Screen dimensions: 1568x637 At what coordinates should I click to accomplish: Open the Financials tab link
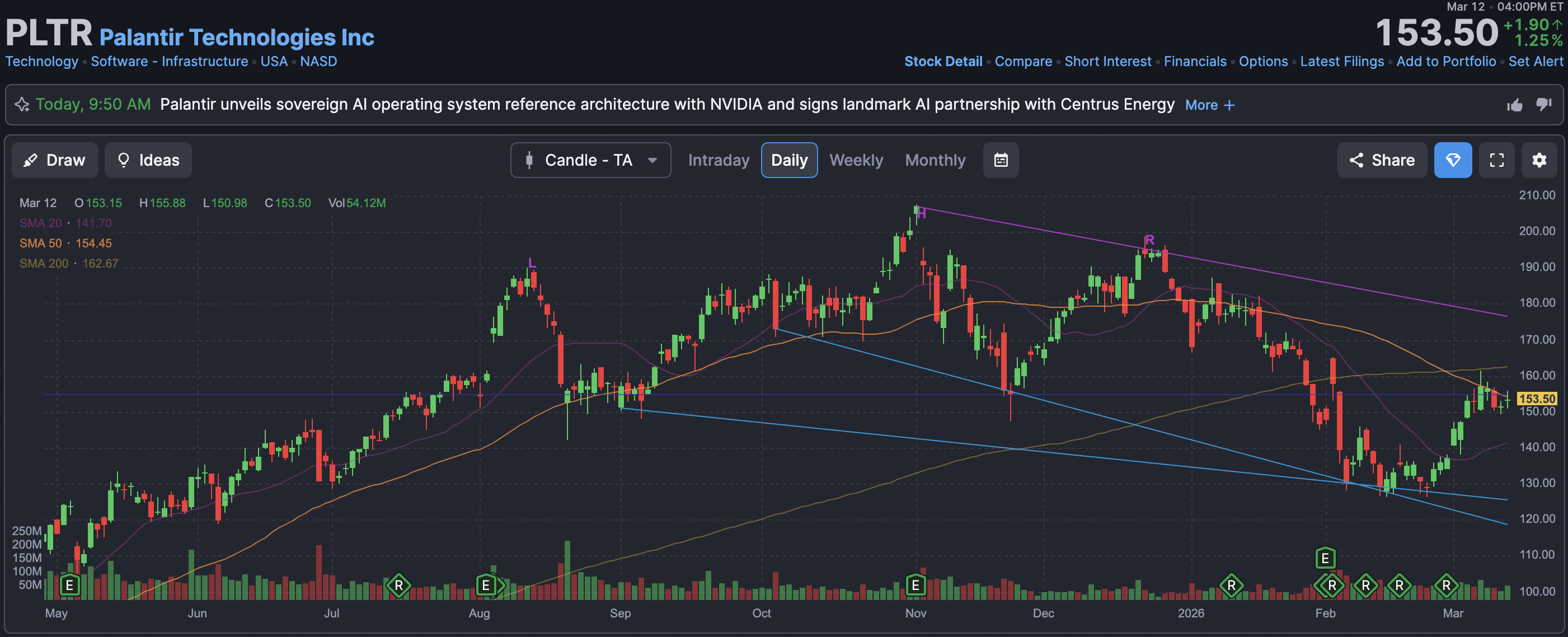tap(1194, 62)
